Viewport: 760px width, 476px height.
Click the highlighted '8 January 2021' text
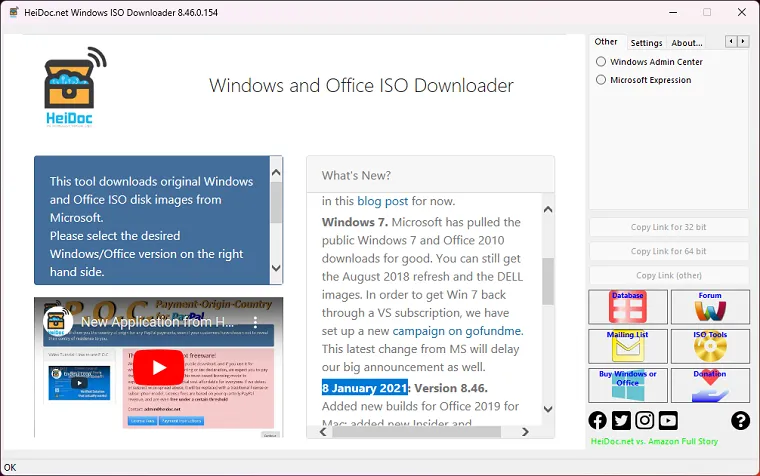(x=364, y=388)
